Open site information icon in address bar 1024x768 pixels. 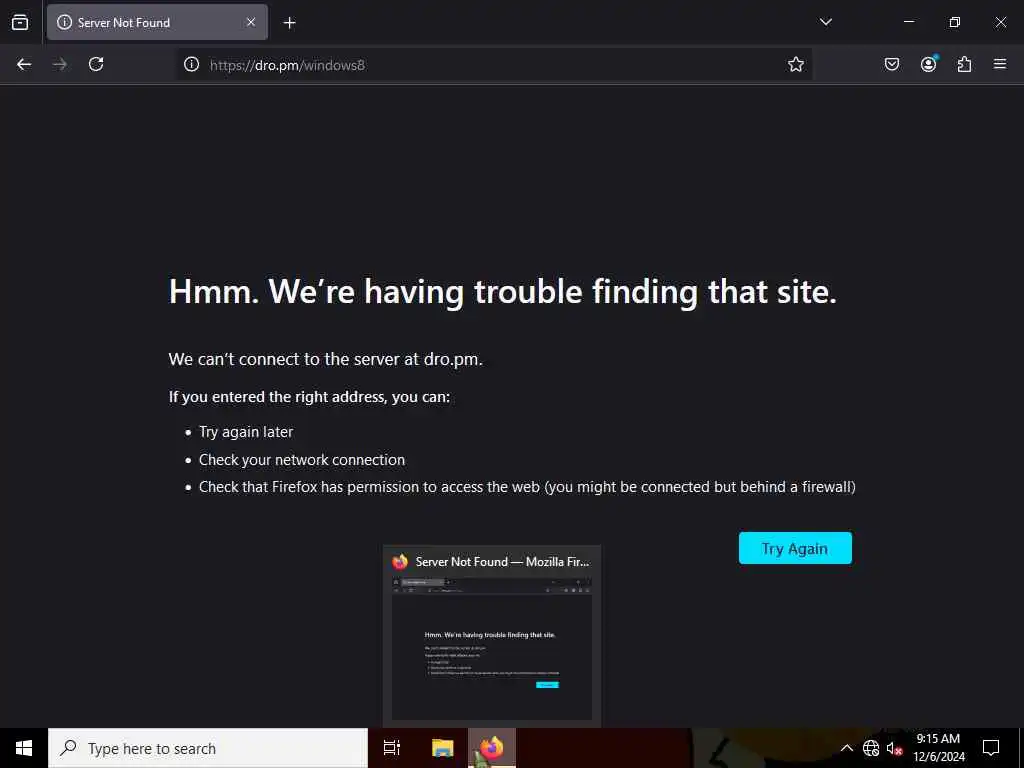[191, 64]
